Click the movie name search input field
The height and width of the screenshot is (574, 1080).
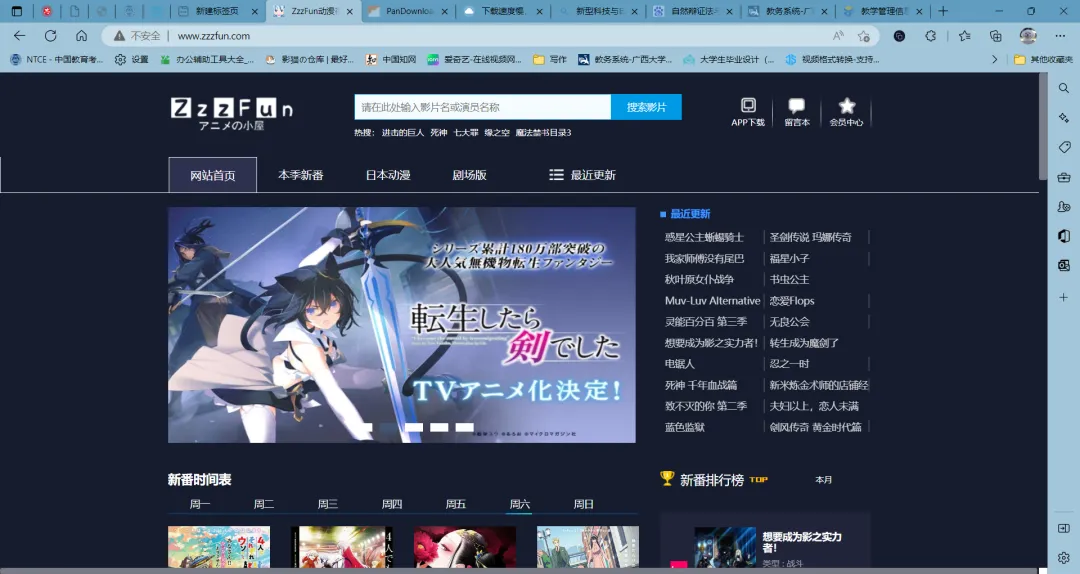pyautogui.click(x=482, y=107)
